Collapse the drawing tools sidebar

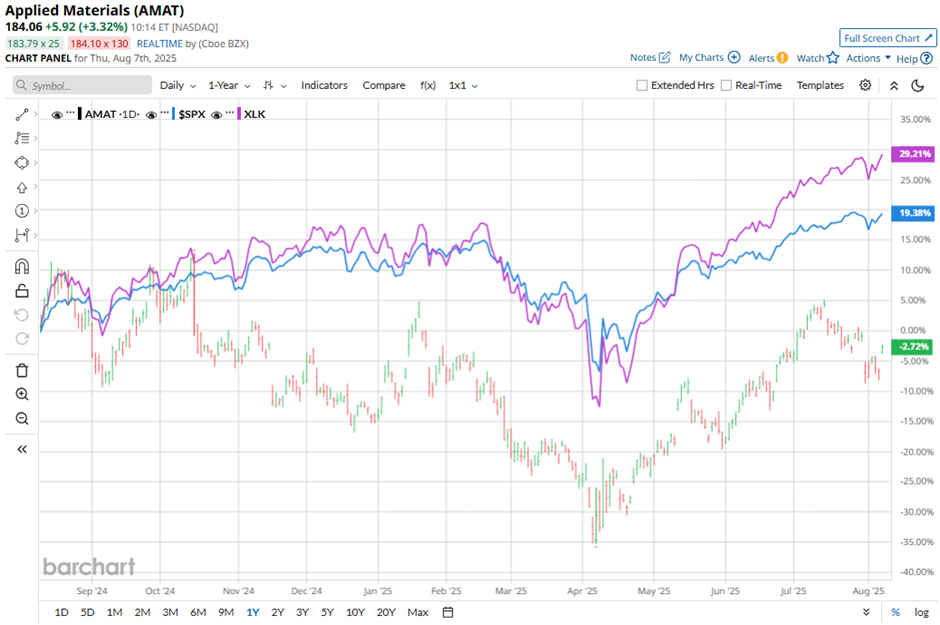[x=22, y=449]
